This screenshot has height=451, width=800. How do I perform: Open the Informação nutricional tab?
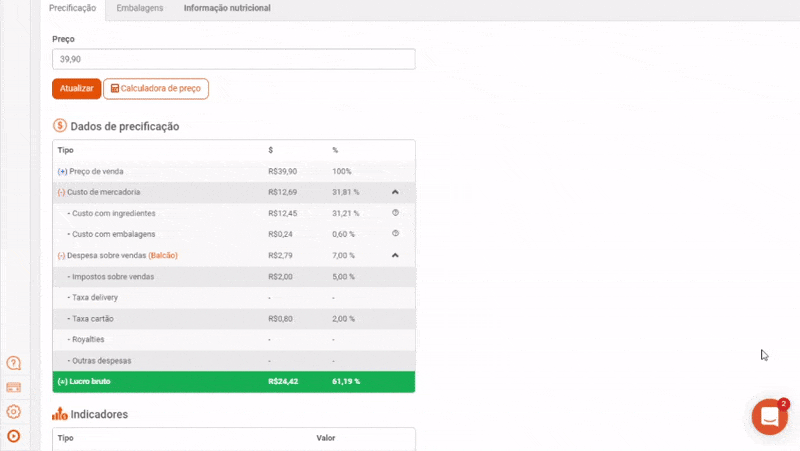click(227, 8)
